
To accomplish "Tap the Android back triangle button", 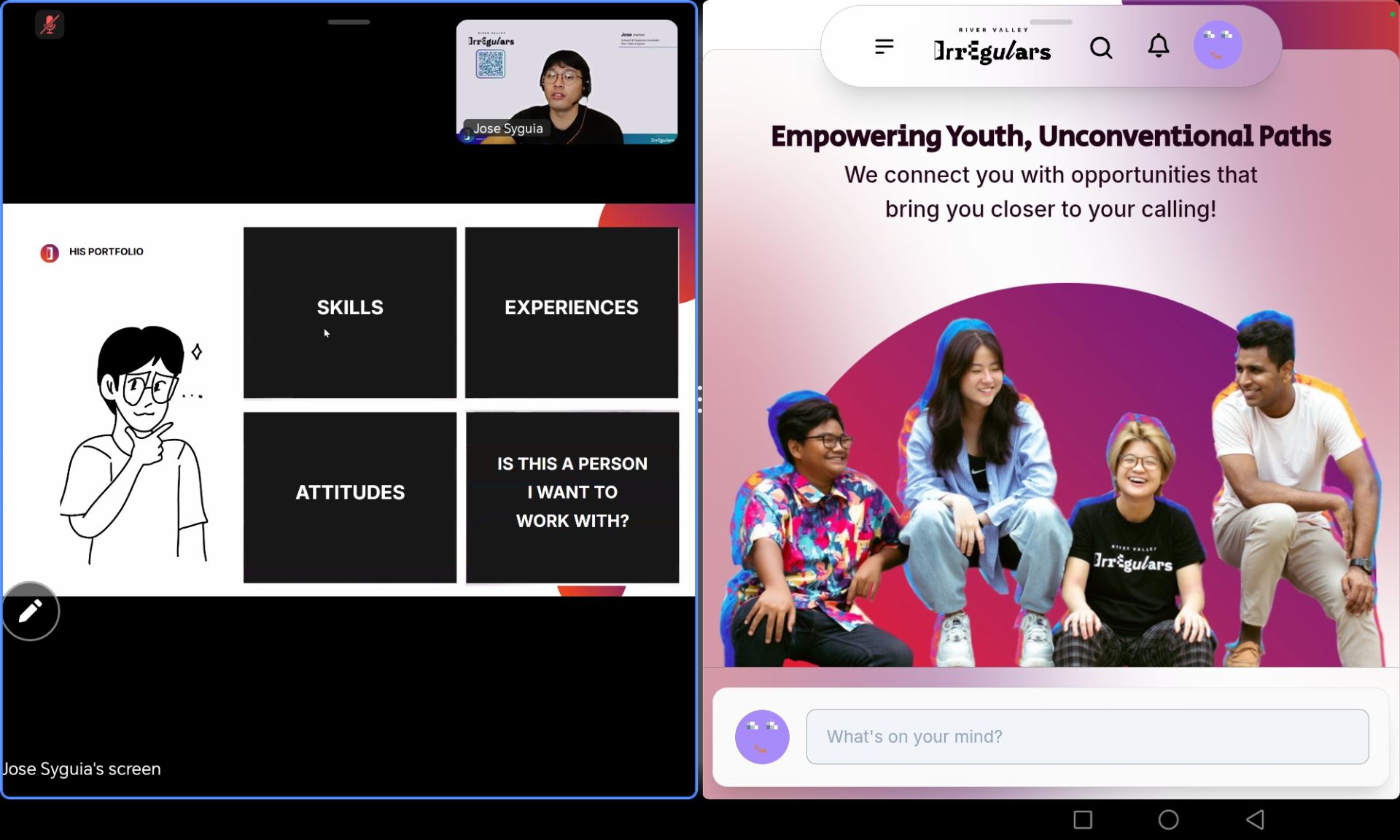I will [1255, 820].
